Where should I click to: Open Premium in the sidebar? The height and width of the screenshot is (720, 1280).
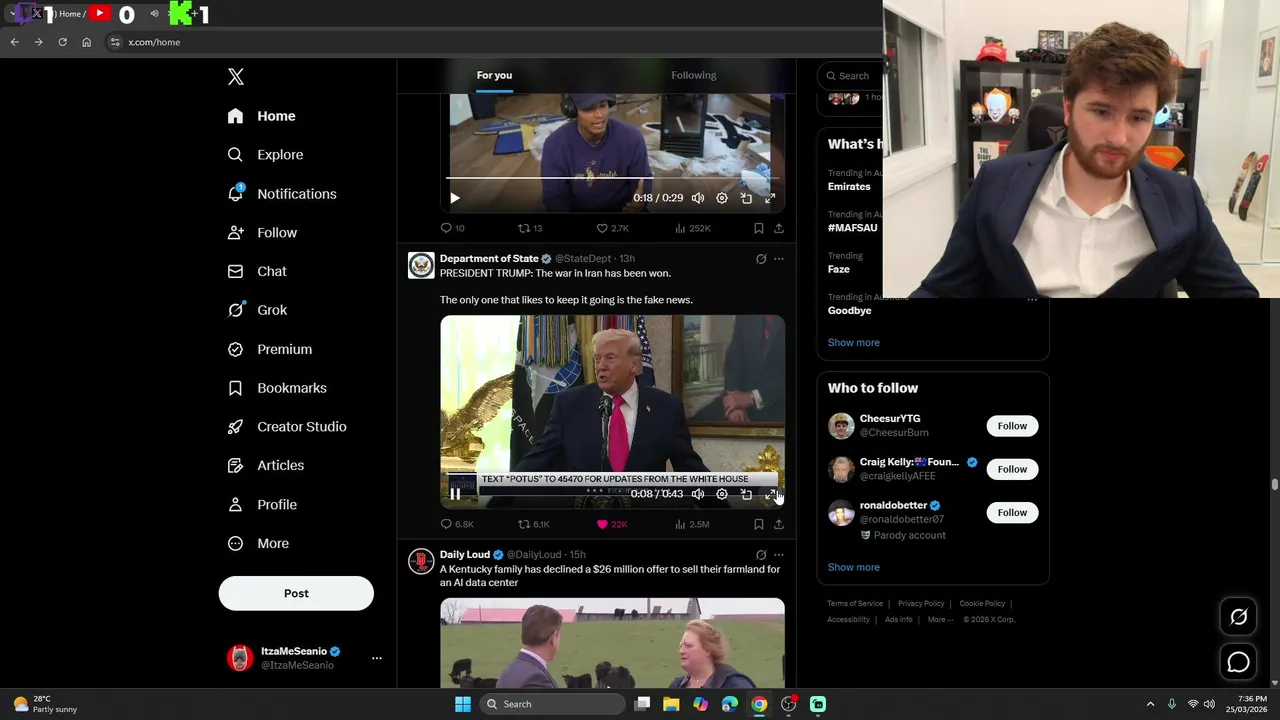coord(269,349)
